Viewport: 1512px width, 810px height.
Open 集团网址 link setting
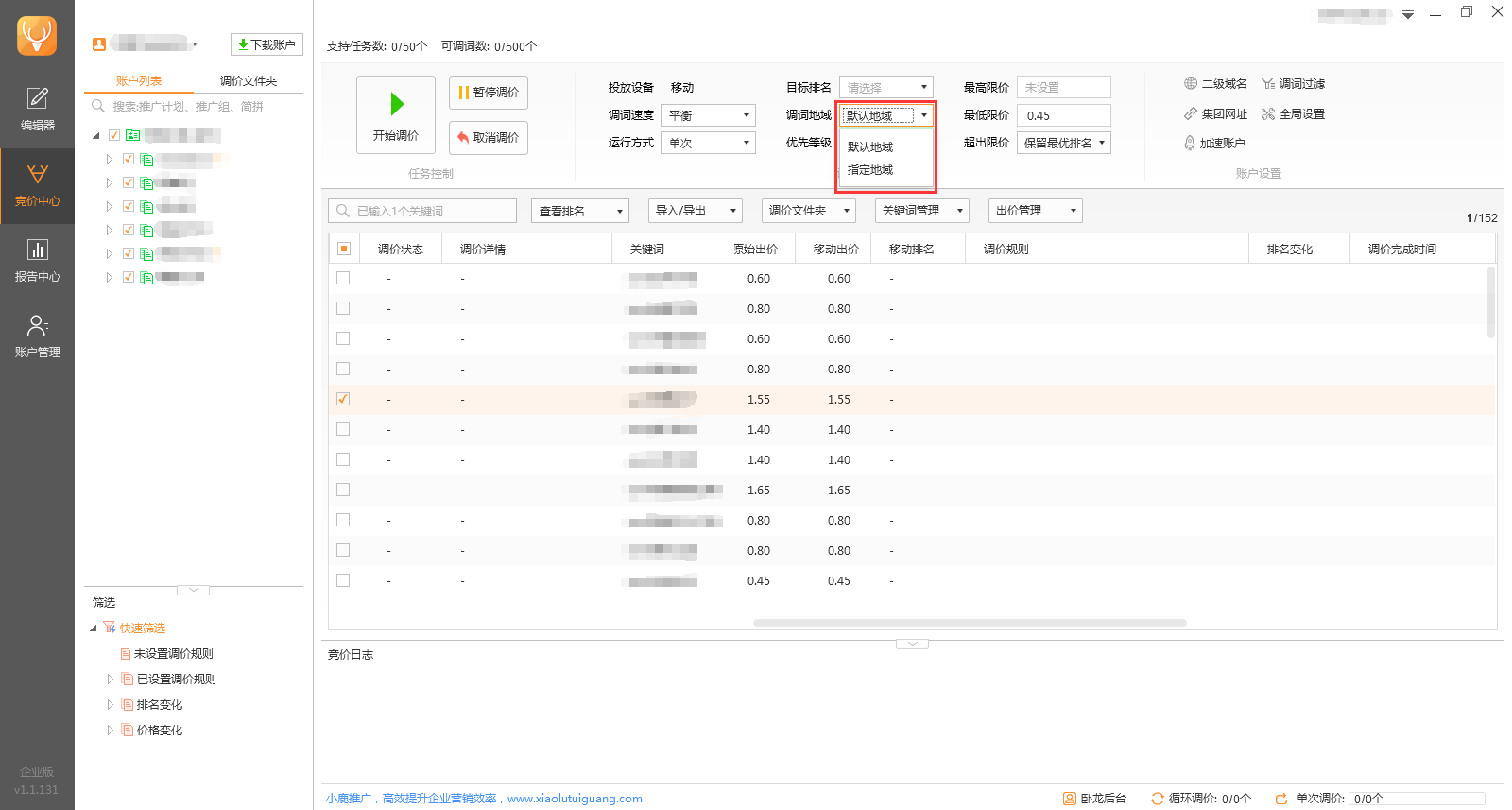(x=1215, y=114)
